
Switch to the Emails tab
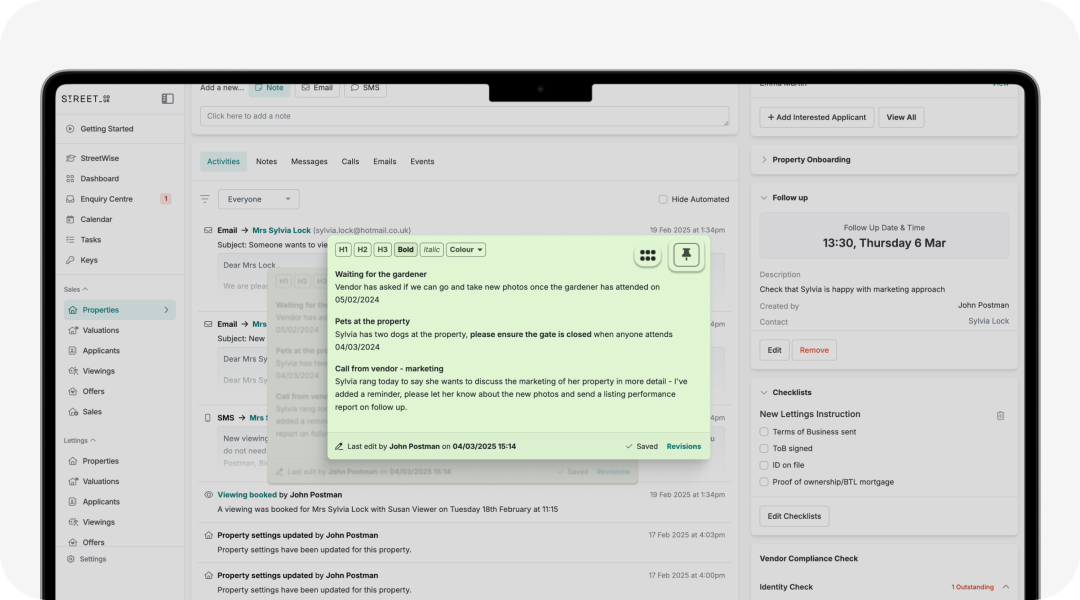(x=384, y=162)
